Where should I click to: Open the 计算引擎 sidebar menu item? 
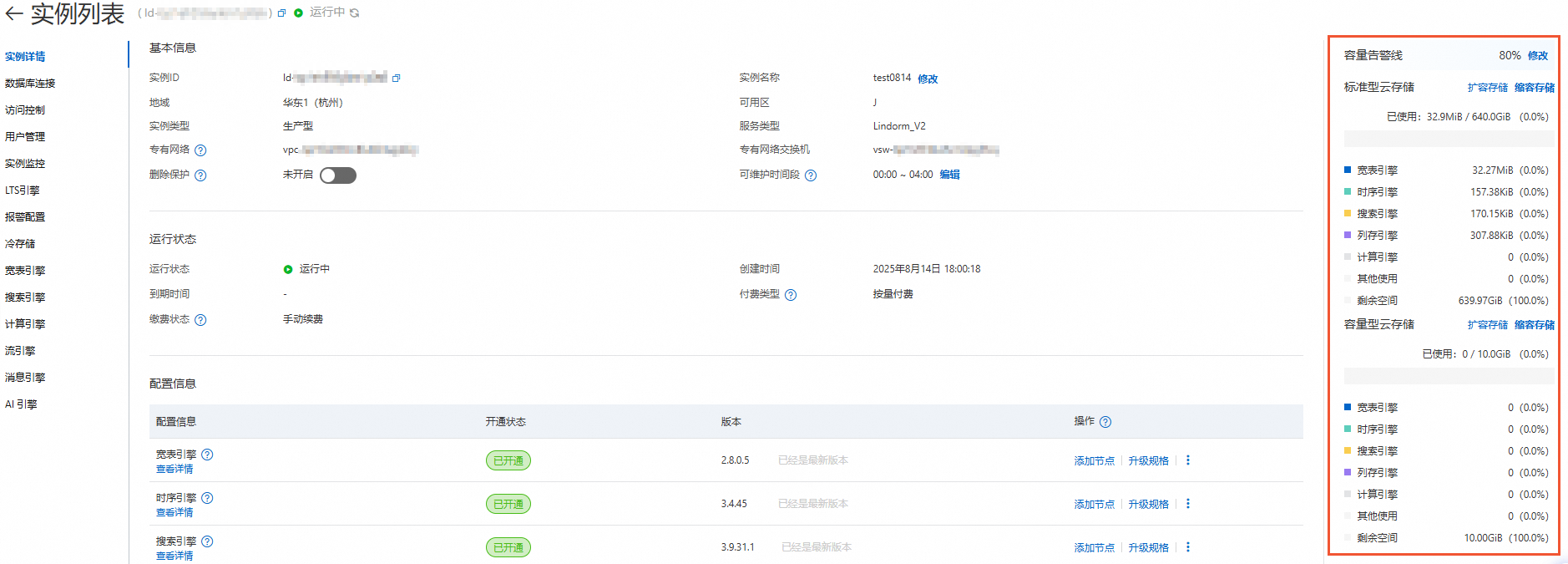pyautogui.click(x=25, y=324)
